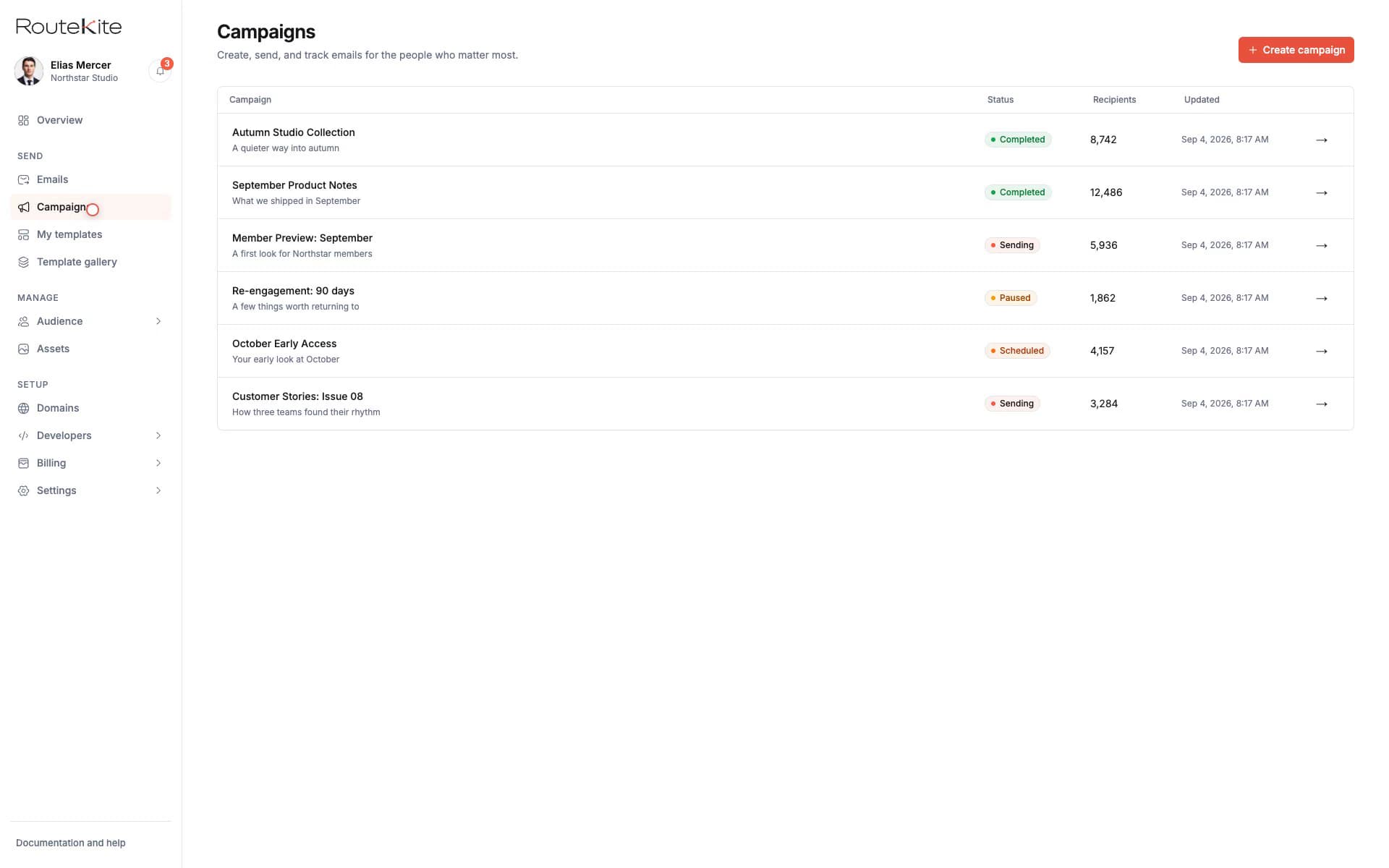Screen dimensions: 1389x868
Task: Open Emails in the sidebar
Action: pyautogui.click(x=90, y=179)
